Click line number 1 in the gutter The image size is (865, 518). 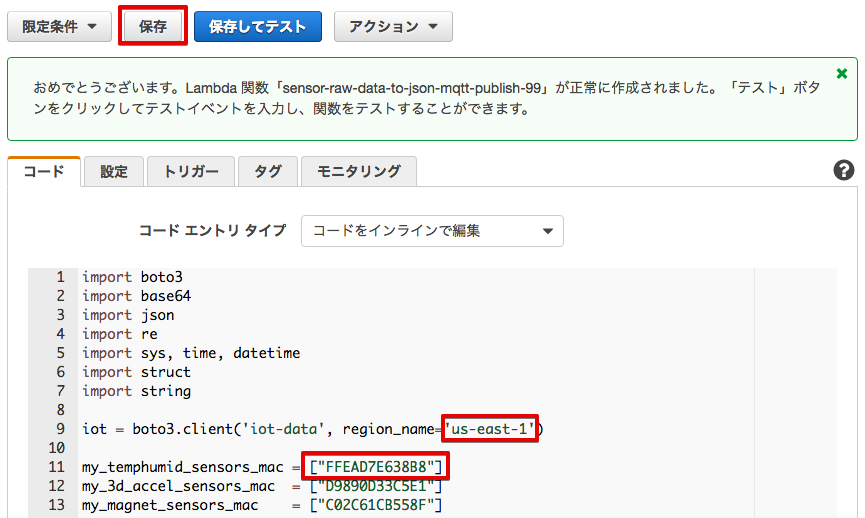click(x=60, y=277)
